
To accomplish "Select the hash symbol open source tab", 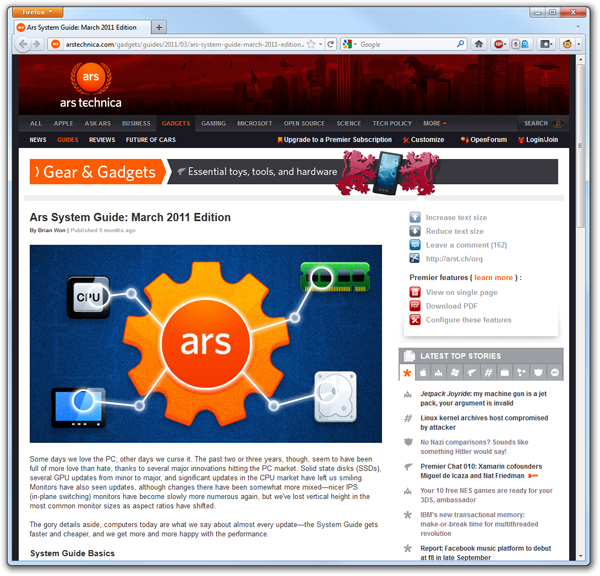I will click(x=488, y=372).
